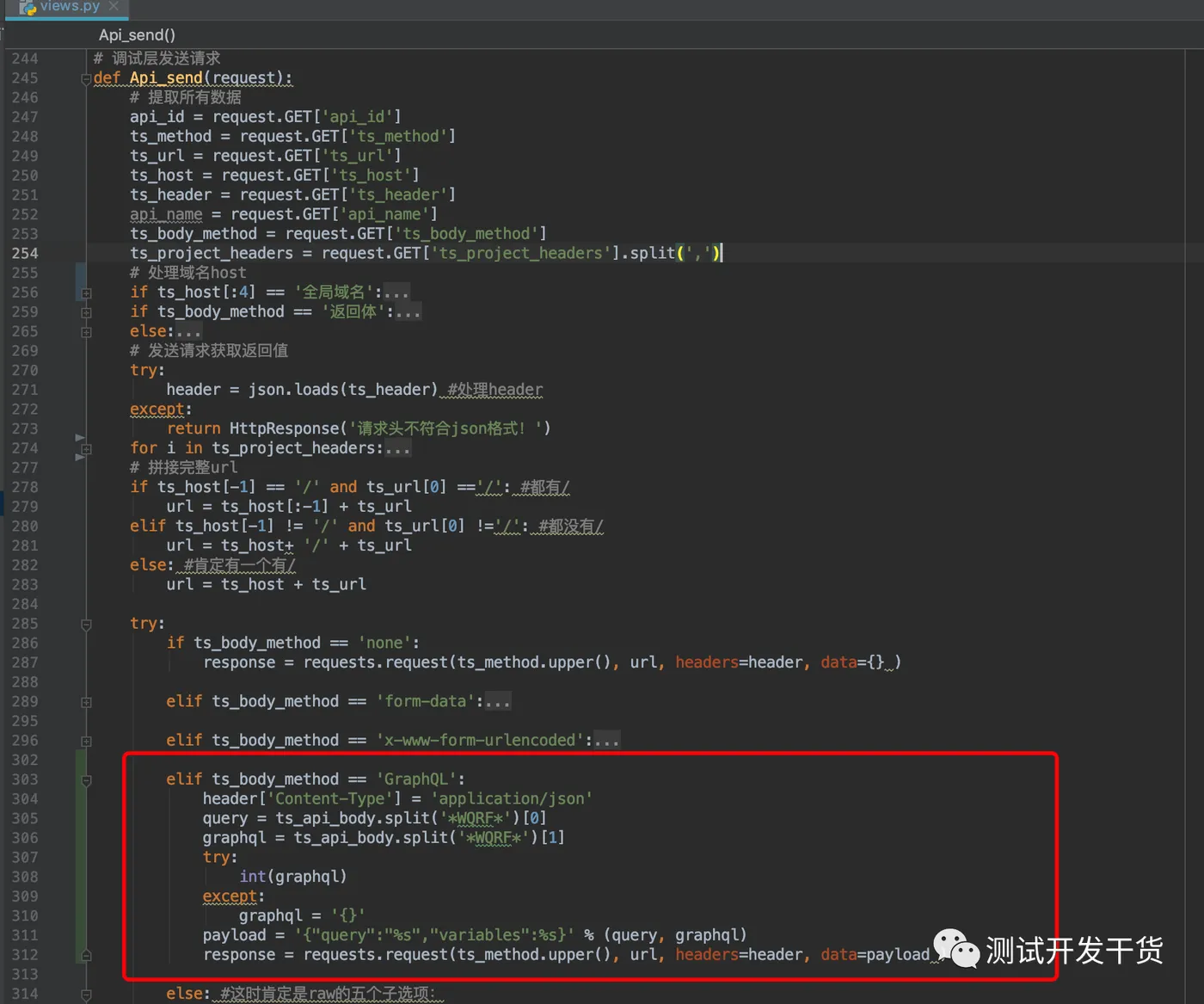1204x1004 pixels.
Task: Click the folded ellipsis after else: on line 265
Action: (188, 331)
